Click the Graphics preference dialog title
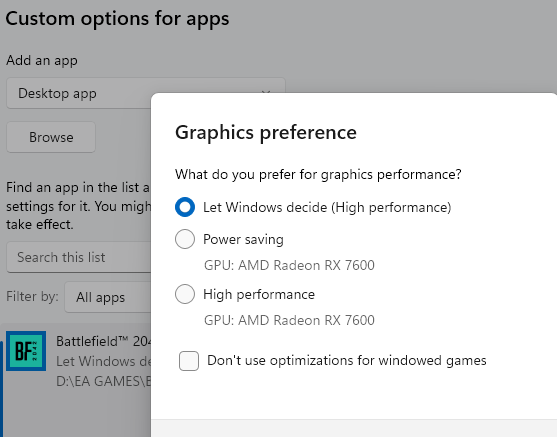Viewport: 557px width, 437px height. 266,133
